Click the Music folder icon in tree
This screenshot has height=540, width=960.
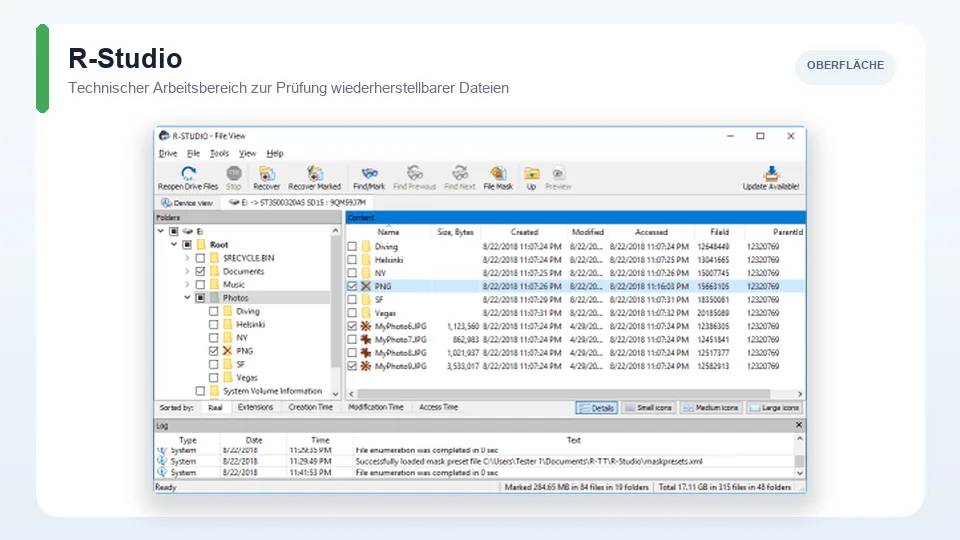tap(214, 284)
